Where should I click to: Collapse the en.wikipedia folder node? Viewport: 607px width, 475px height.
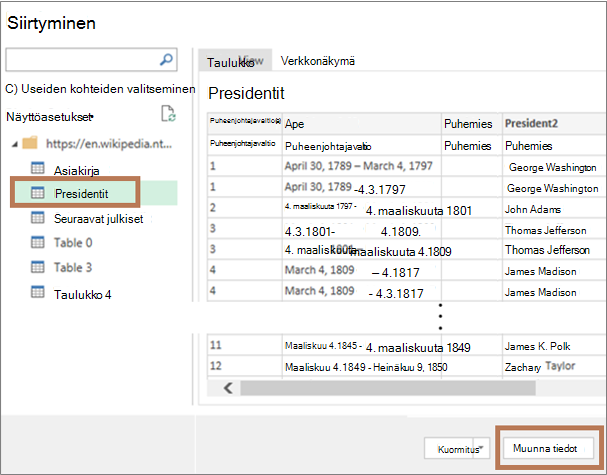click(15, 144)
